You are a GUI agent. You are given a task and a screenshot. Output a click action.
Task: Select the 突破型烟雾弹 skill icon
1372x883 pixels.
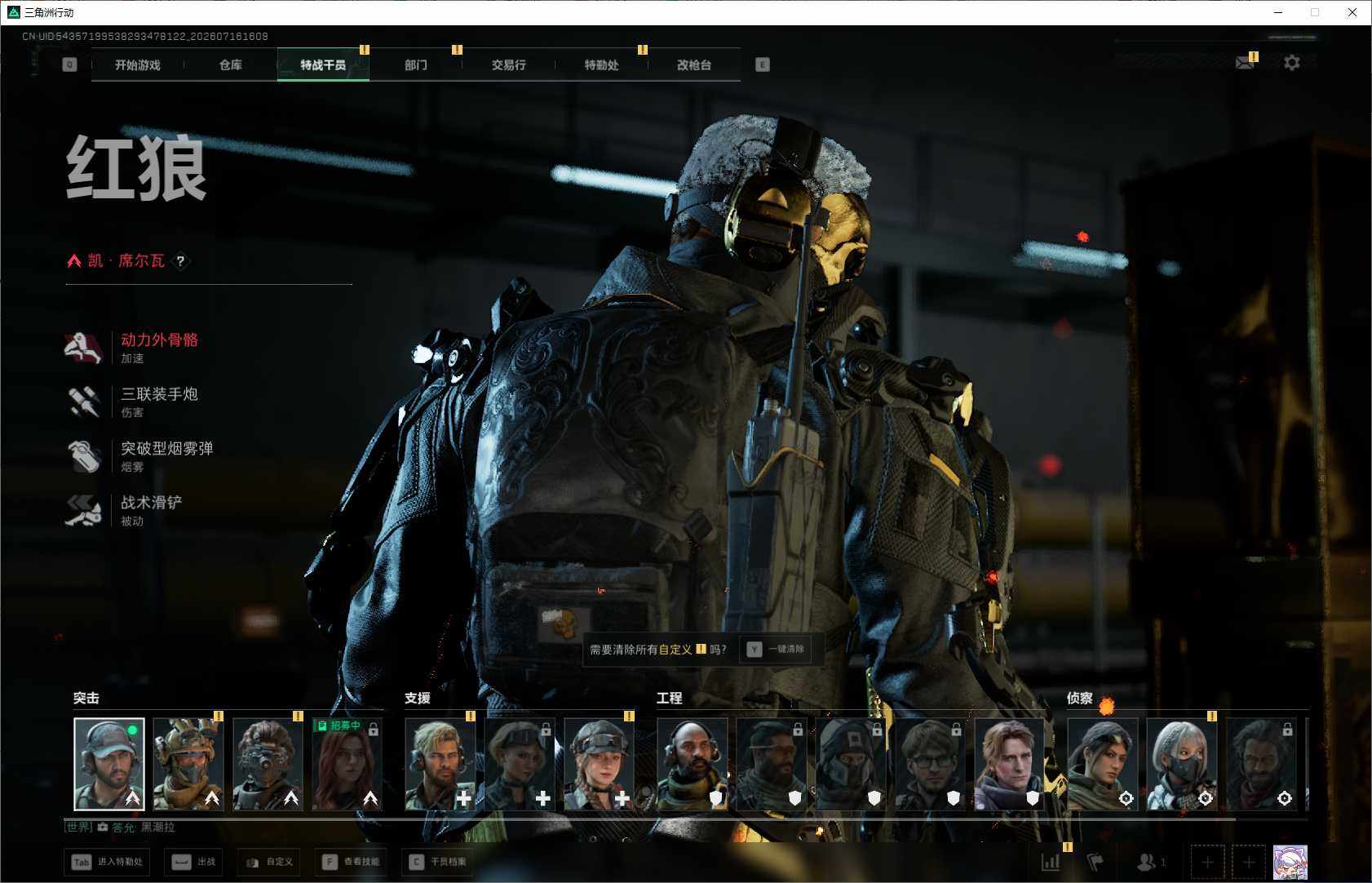83,456
